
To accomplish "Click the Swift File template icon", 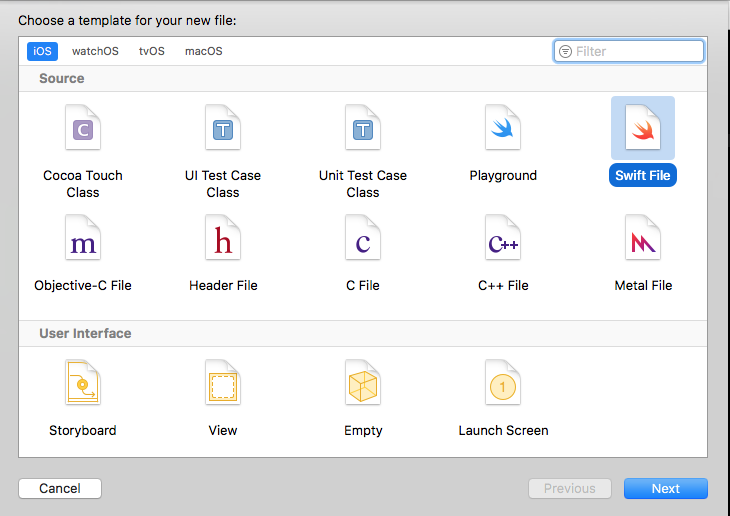I will point(643,129).
